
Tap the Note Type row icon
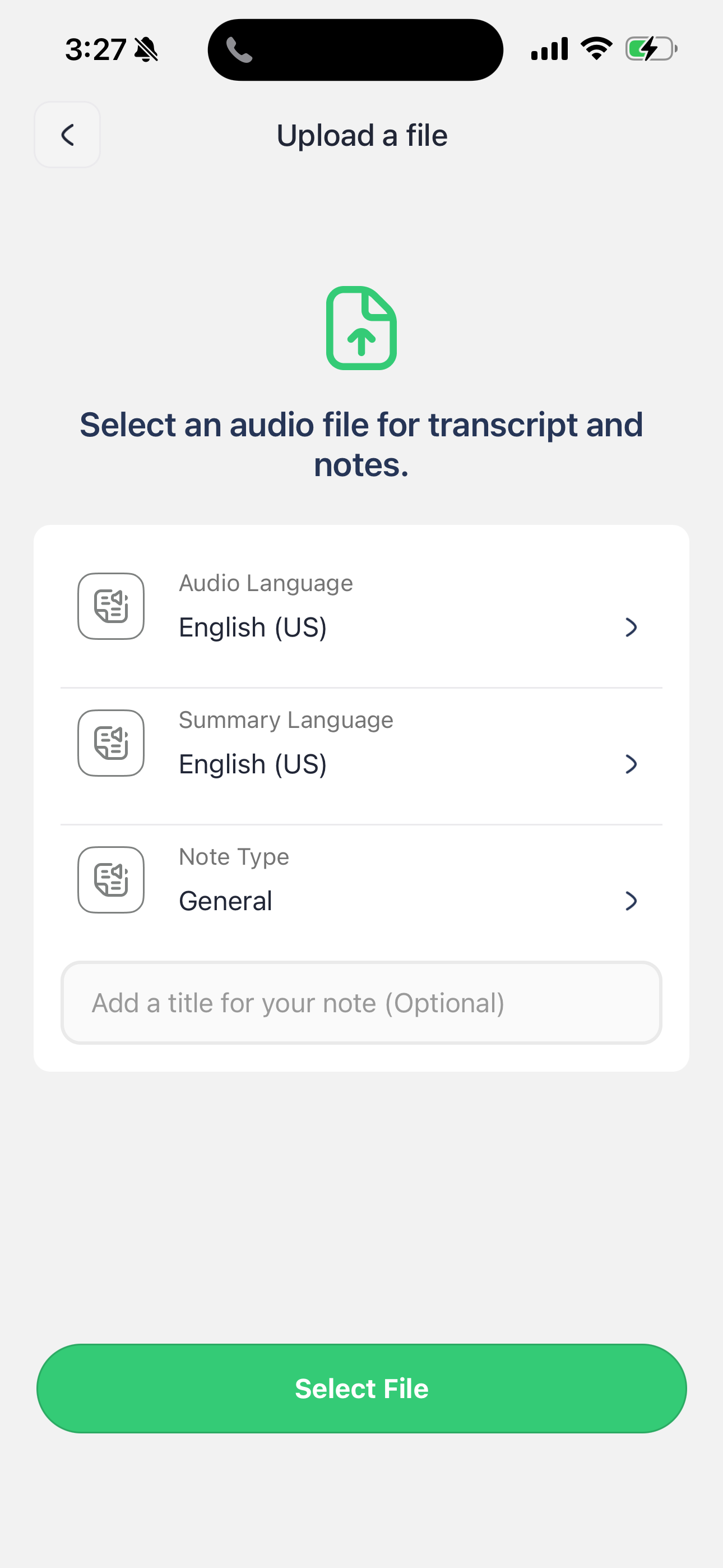111,879
